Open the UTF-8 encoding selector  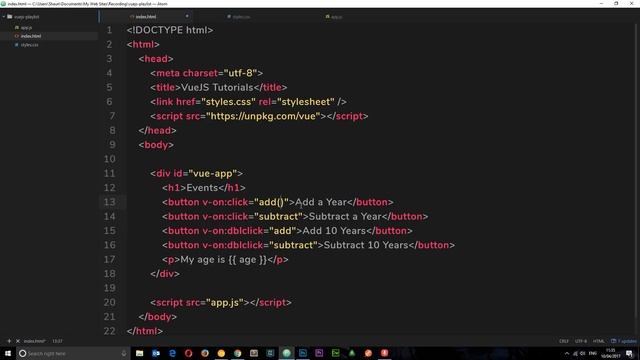(x=581, y=341)
